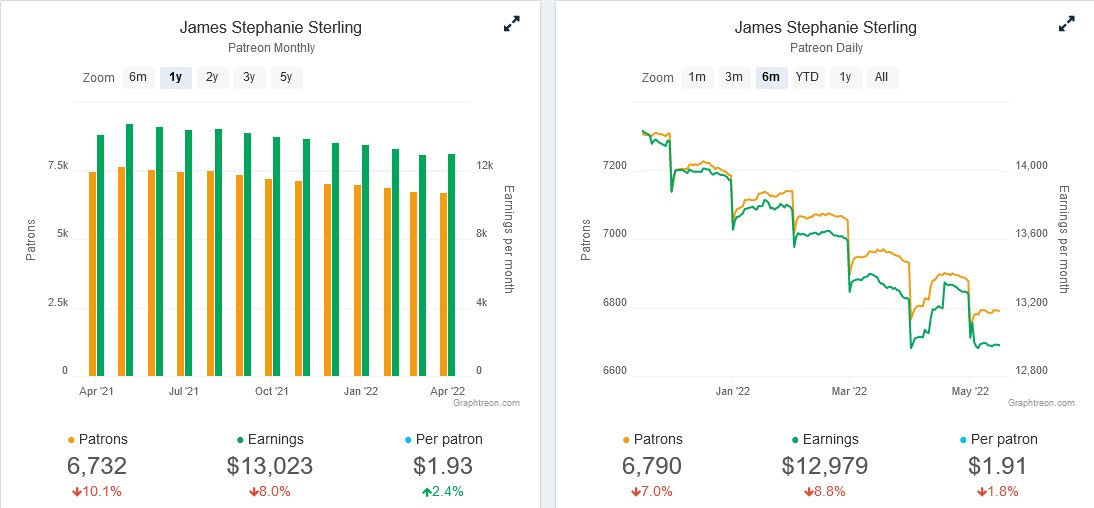Expand the Patreon Daily chart to fullscreen
This screenshot has height=508, width=1094.
point(1066,24)
